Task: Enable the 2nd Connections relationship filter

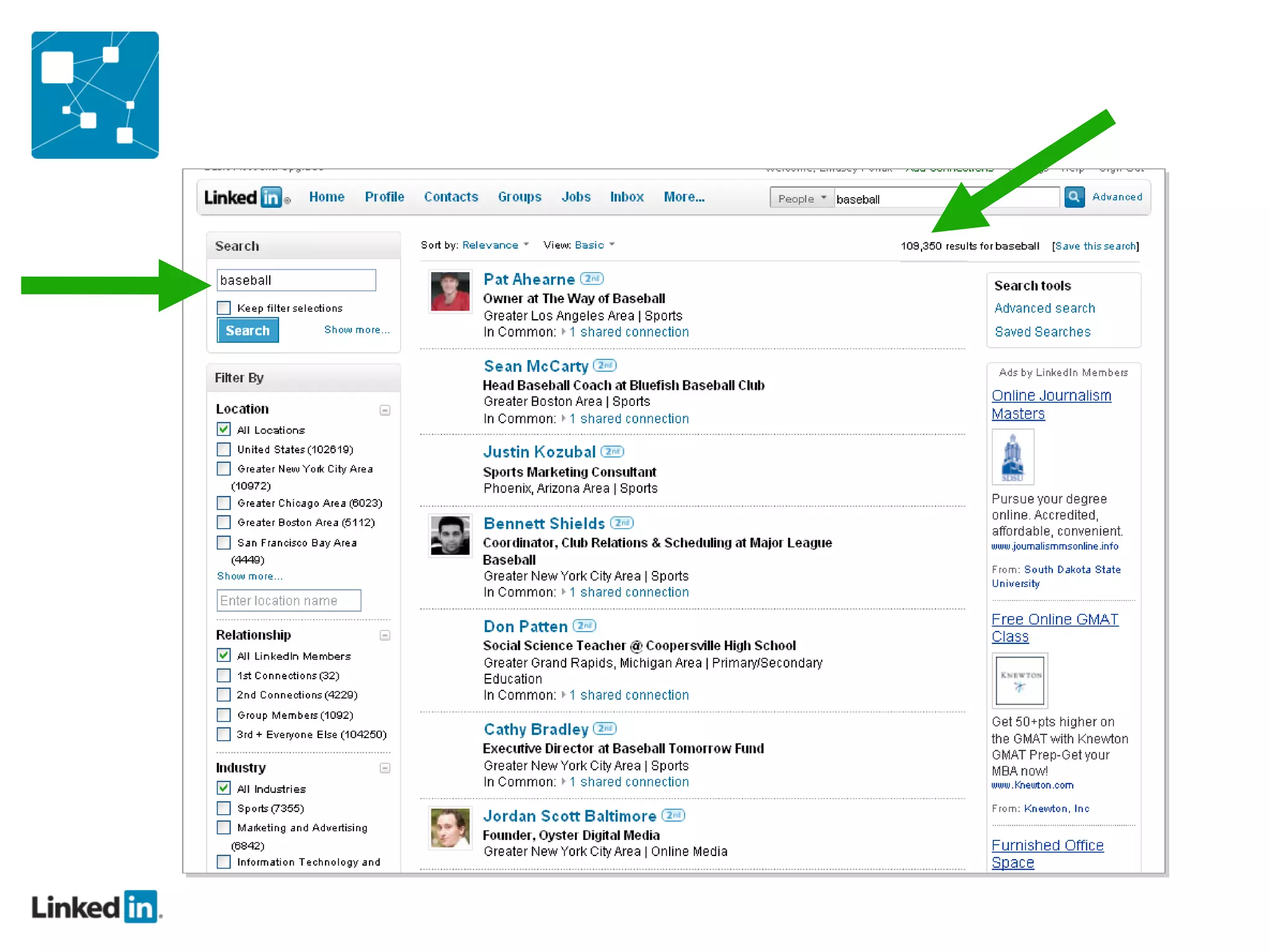Action: [224, 695]
